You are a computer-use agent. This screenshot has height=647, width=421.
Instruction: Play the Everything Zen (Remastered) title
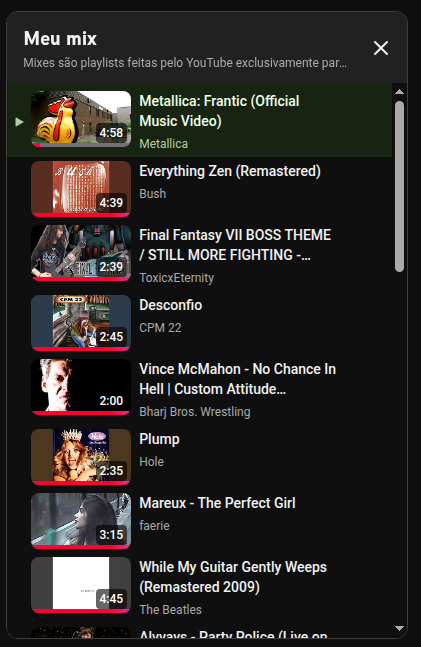click(230, 171)
